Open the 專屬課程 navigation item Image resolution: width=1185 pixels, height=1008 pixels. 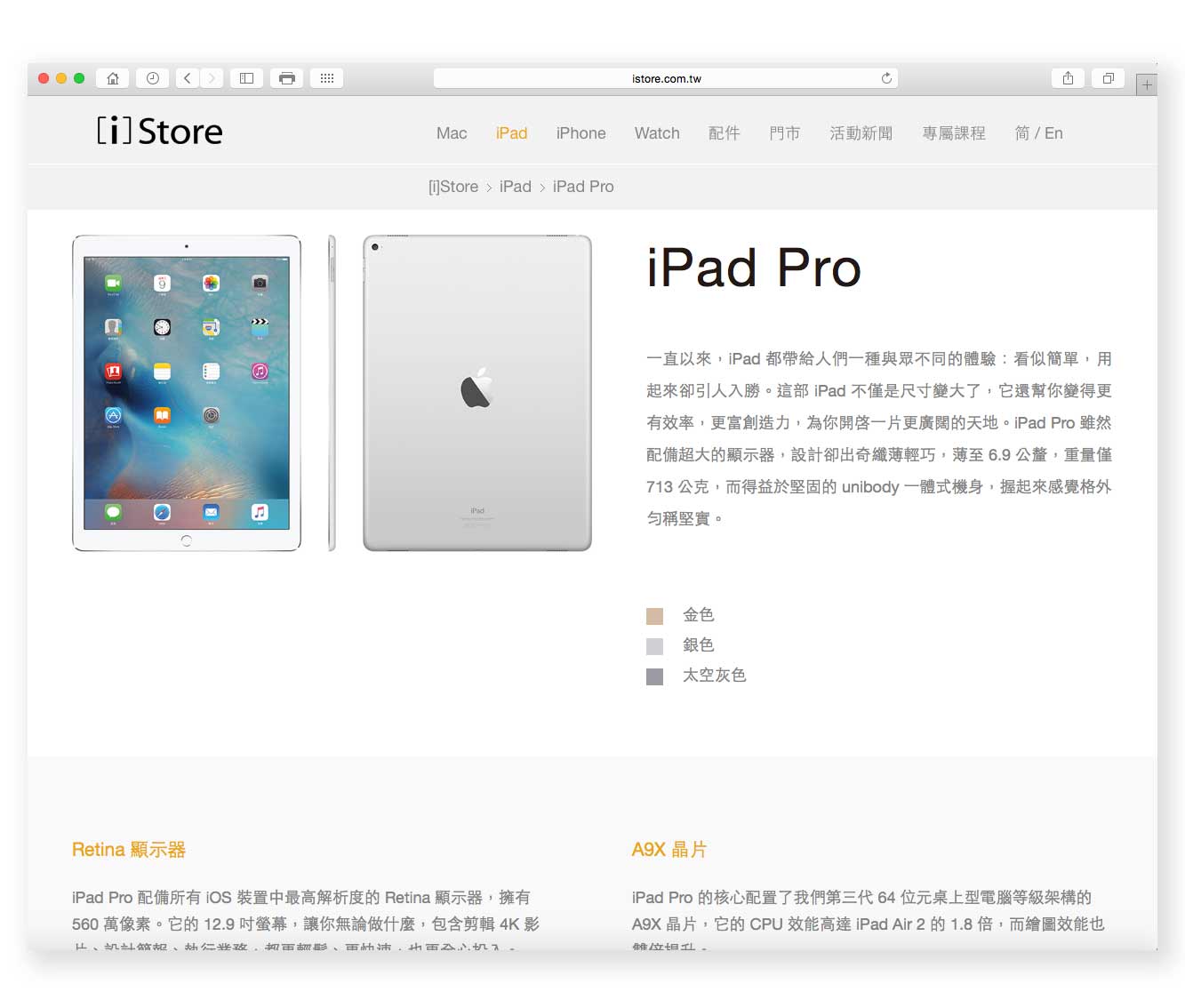(953, 133)
